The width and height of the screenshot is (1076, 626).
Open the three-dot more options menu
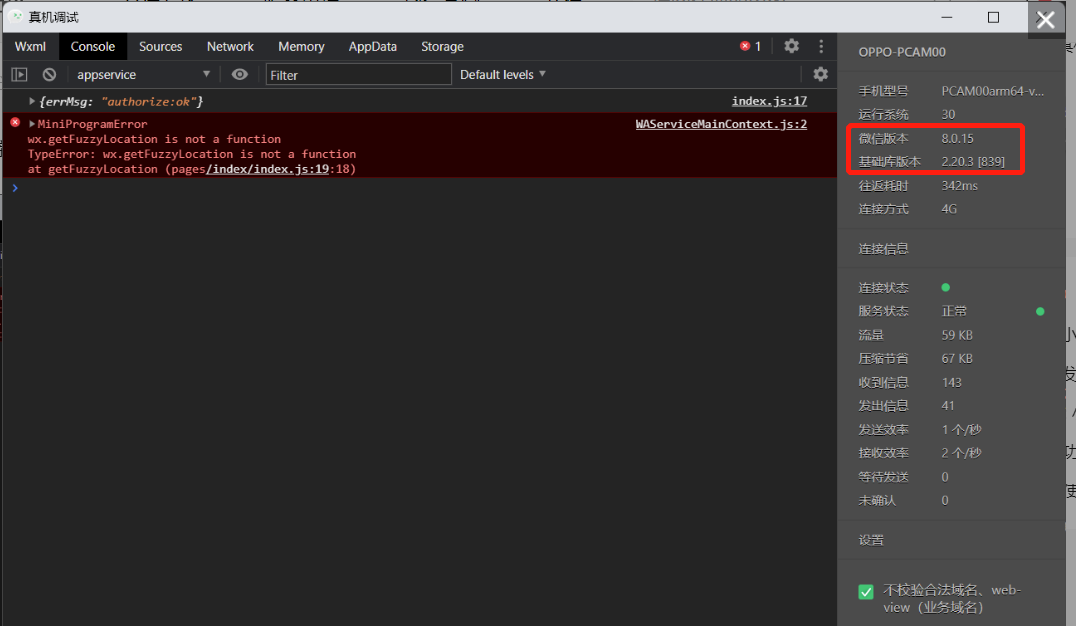tap(821, 46)
